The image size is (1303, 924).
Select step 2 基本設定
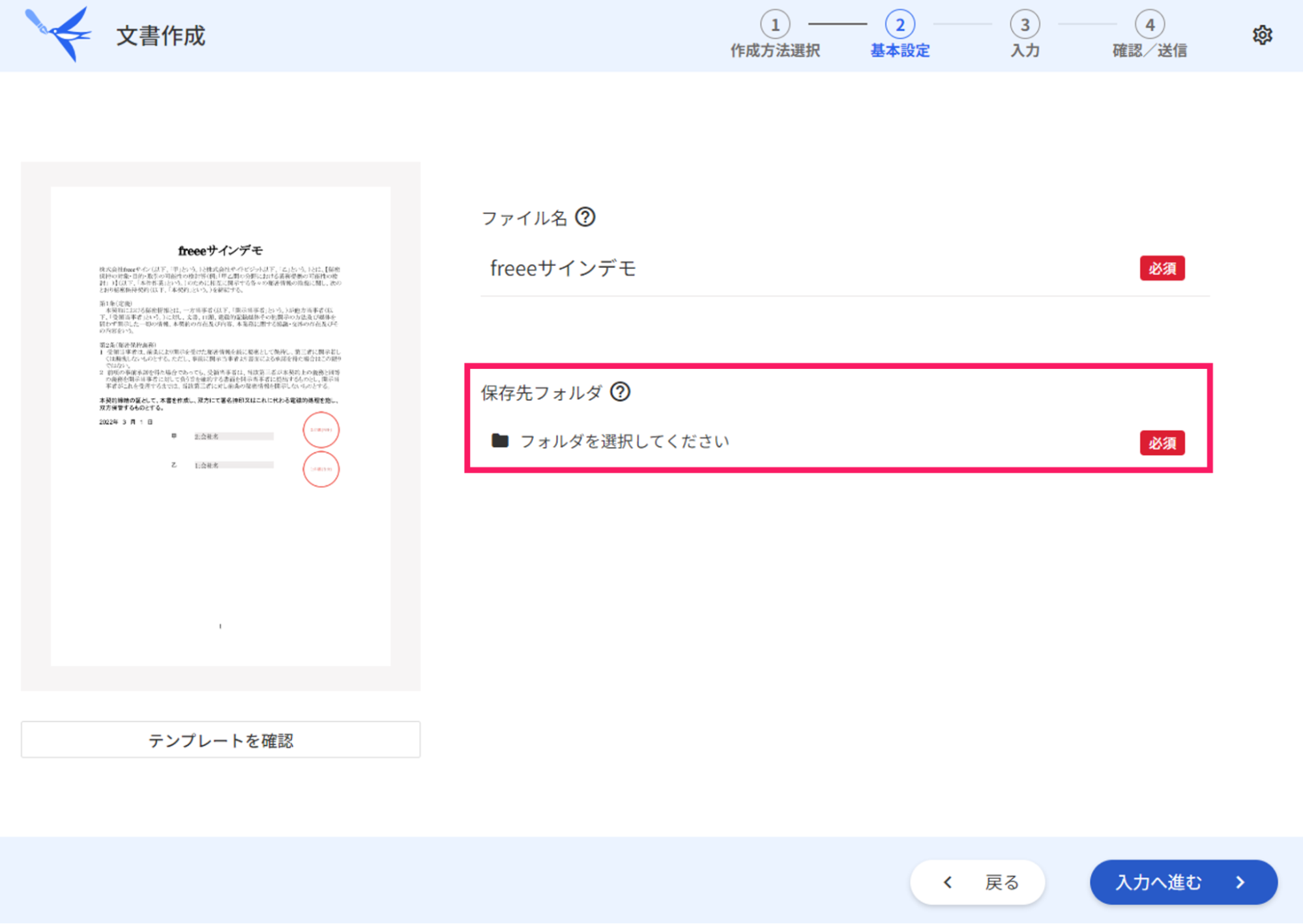900,35
